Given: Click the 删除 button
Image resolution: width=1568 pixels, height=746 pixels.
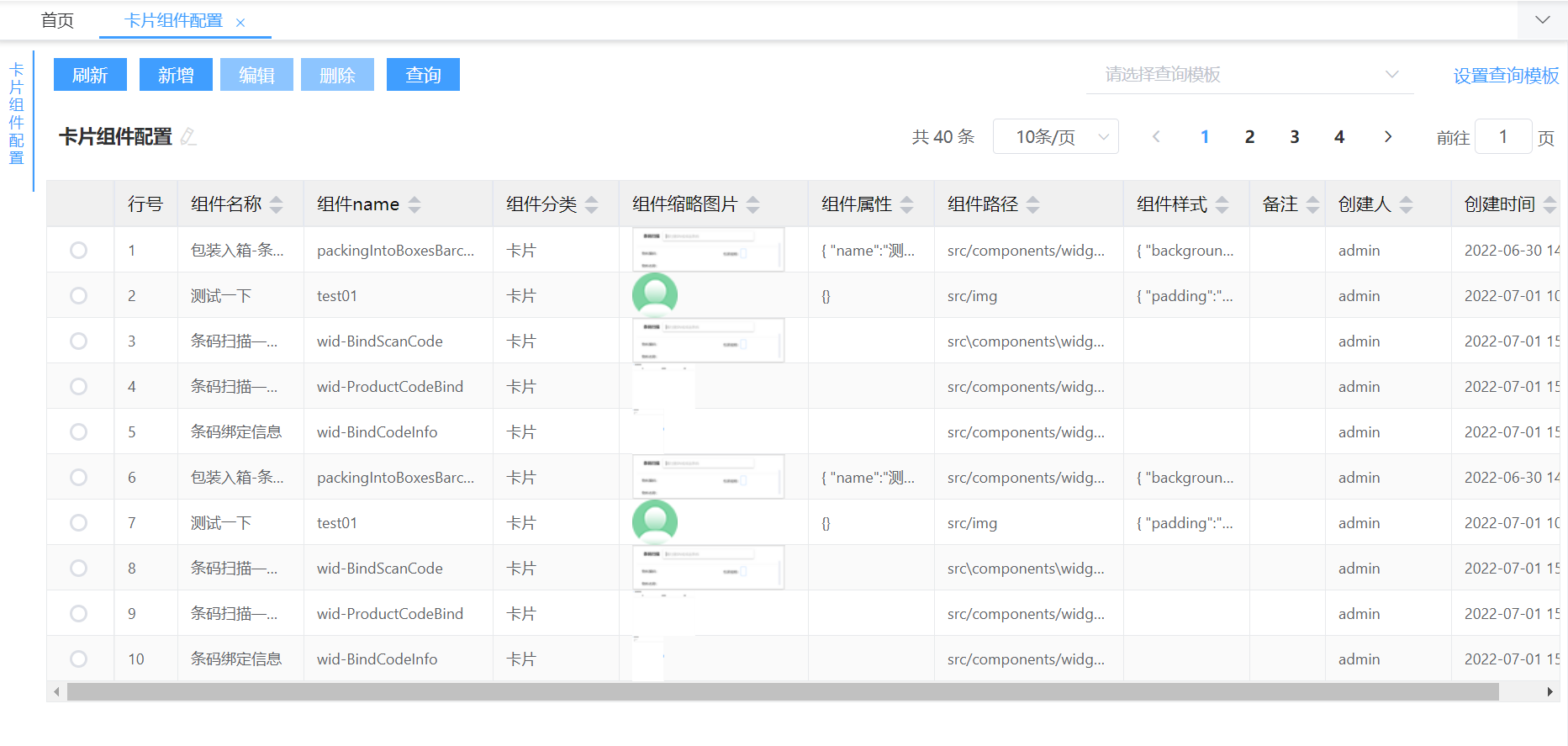Looking at the screenshot, I should [x=337, y=75].
